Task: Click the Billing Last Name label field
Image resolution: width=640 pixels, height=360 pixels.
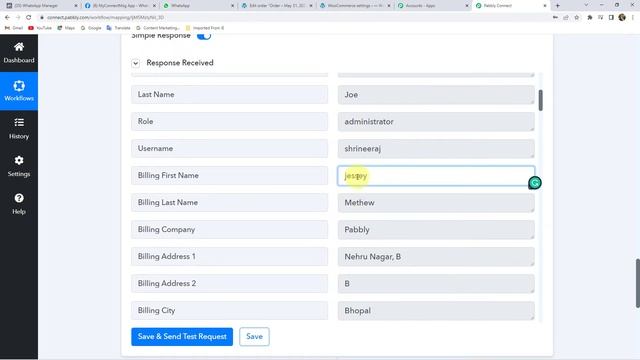Action: pos(229,202)
